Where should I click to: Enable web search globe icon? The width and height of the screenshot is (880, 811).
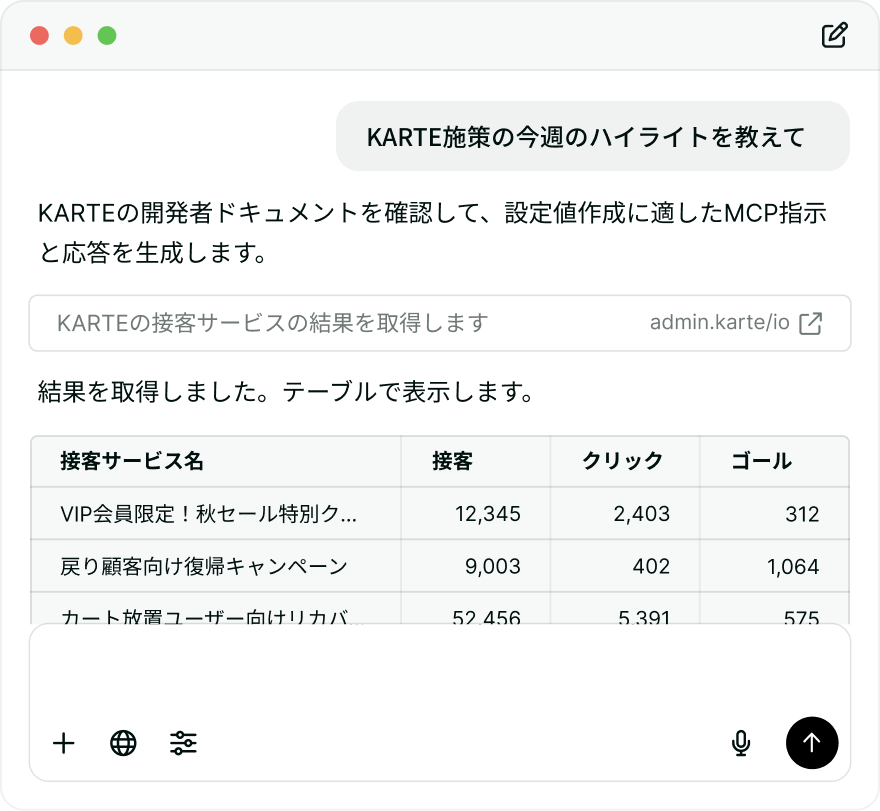pyautogui.click(x=123, y=743)
